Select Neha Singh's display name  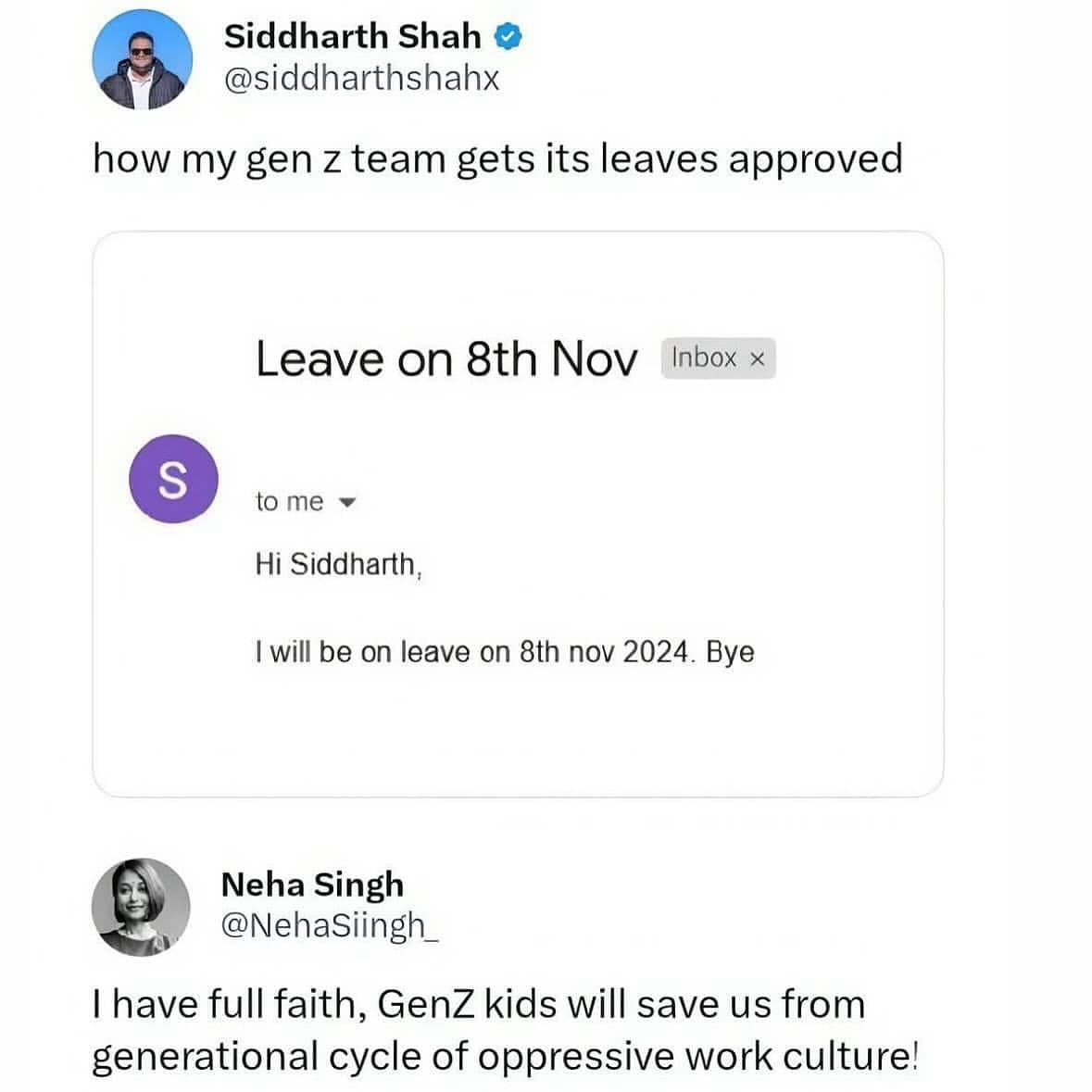(x=312, y=884)
